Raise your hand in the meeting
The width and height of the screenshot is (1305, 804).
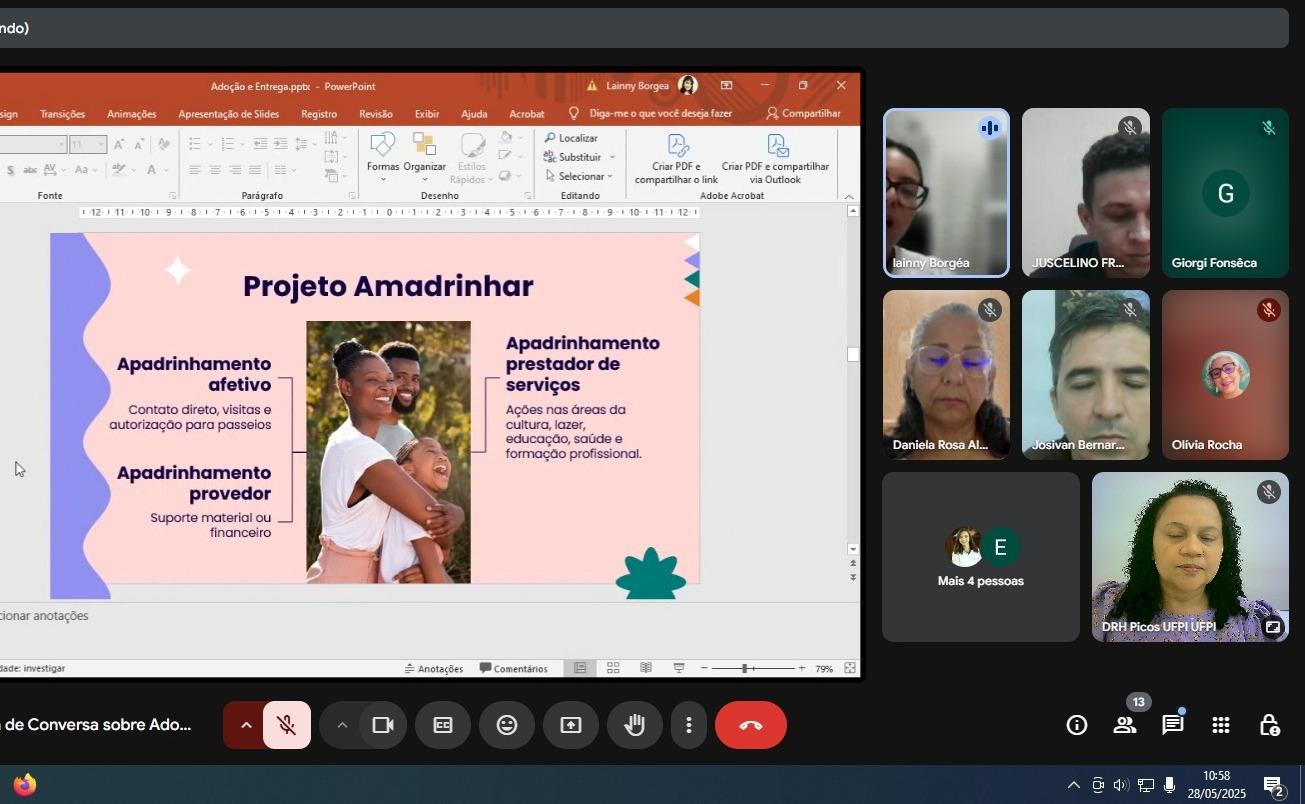(x=635, y=725)
